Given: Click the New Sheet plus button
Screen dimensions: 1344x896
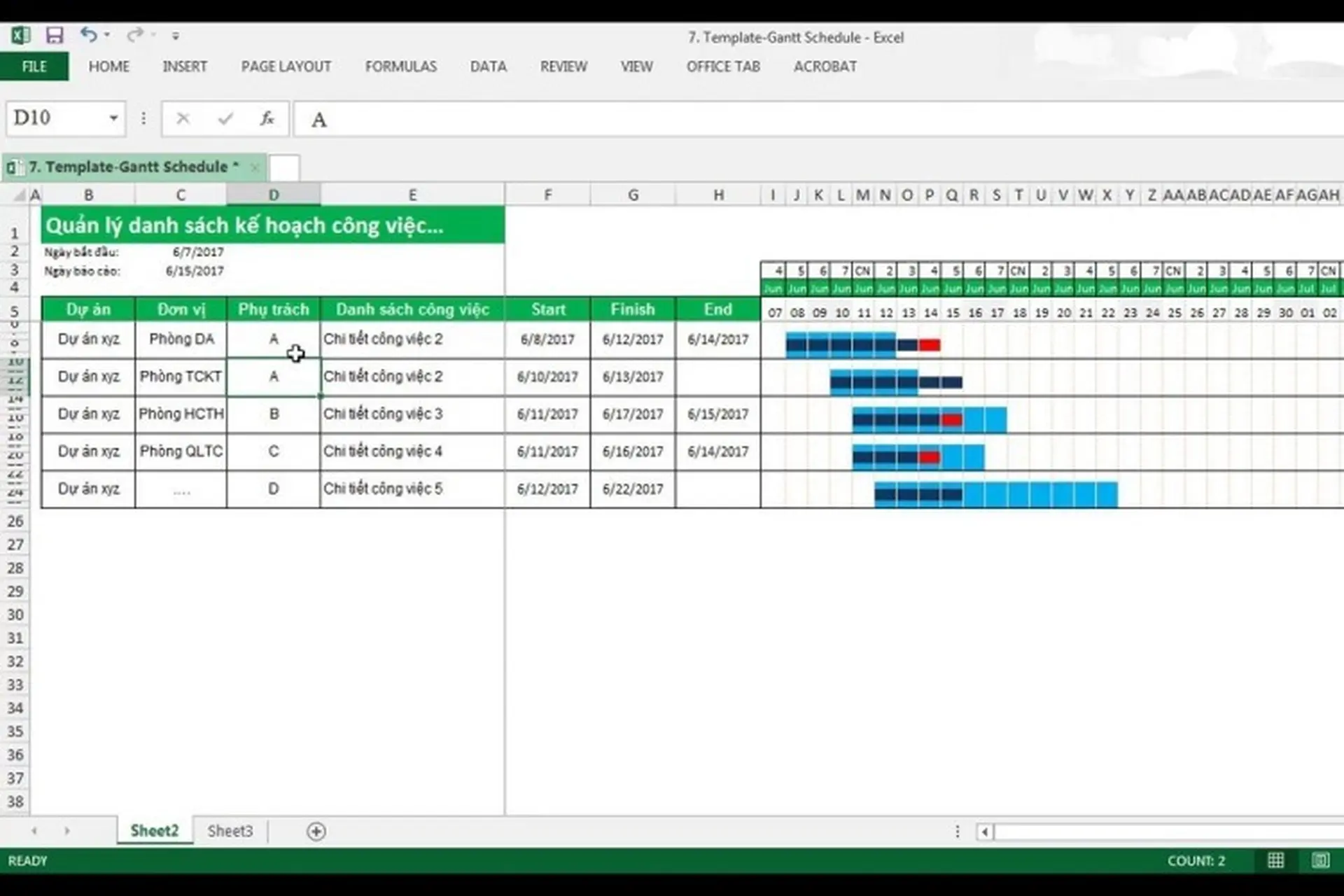Looking at the screenshot, I should (x=316, y=832).
